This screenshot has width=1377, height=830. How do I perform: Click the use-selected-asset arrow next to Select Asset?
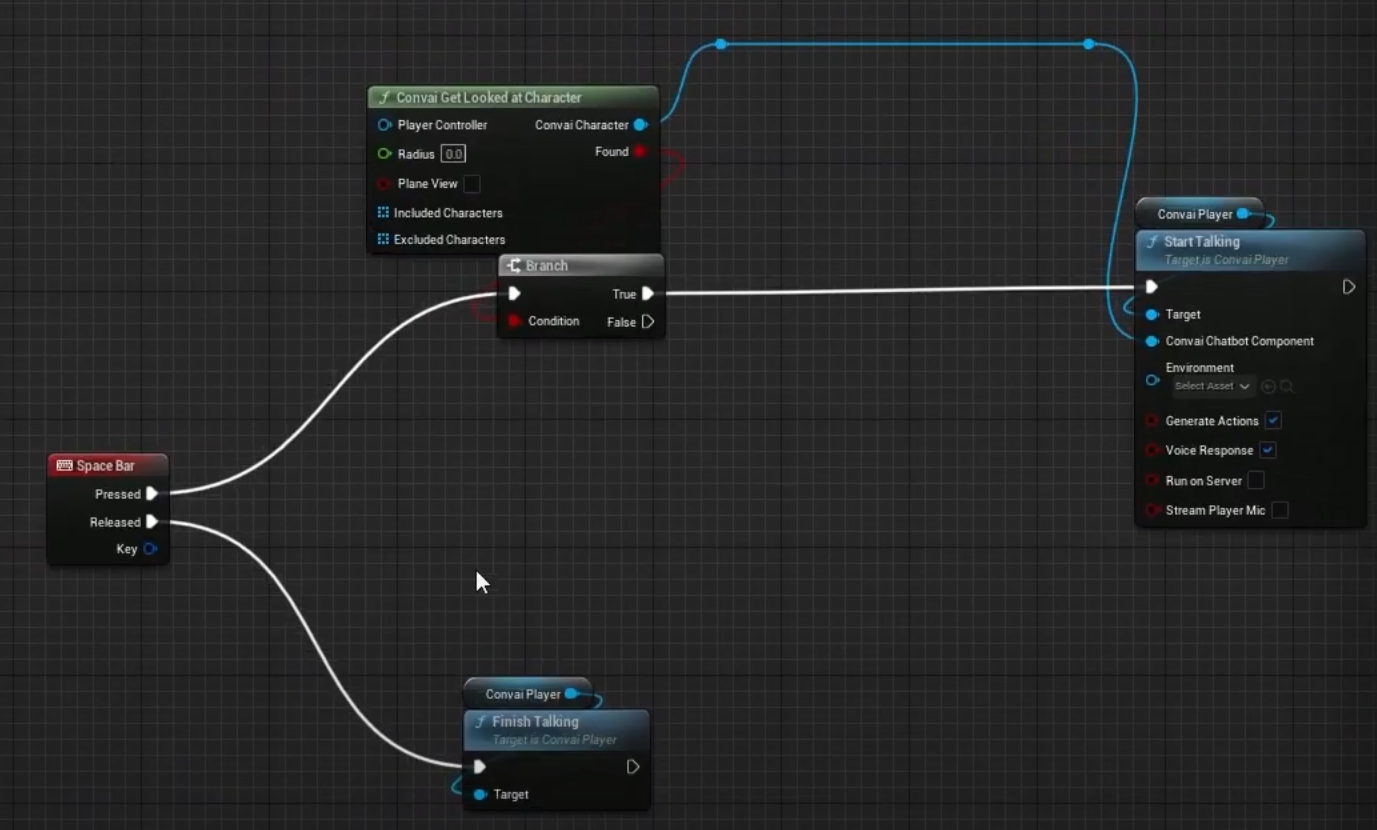(x=1269, y=386)
